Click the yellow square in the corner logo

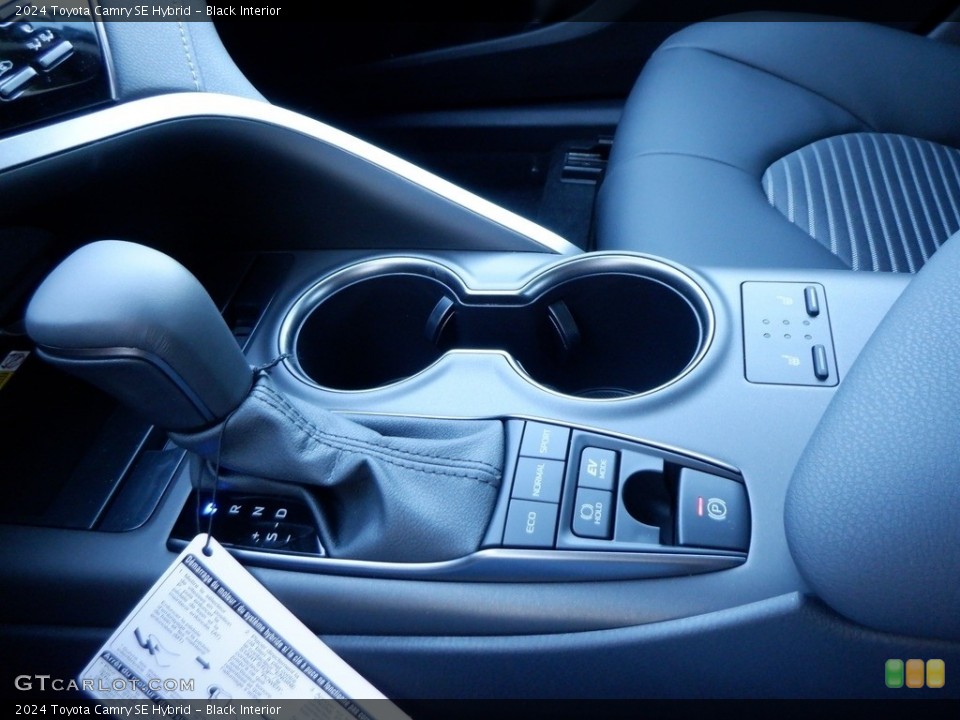click(935, 673)
